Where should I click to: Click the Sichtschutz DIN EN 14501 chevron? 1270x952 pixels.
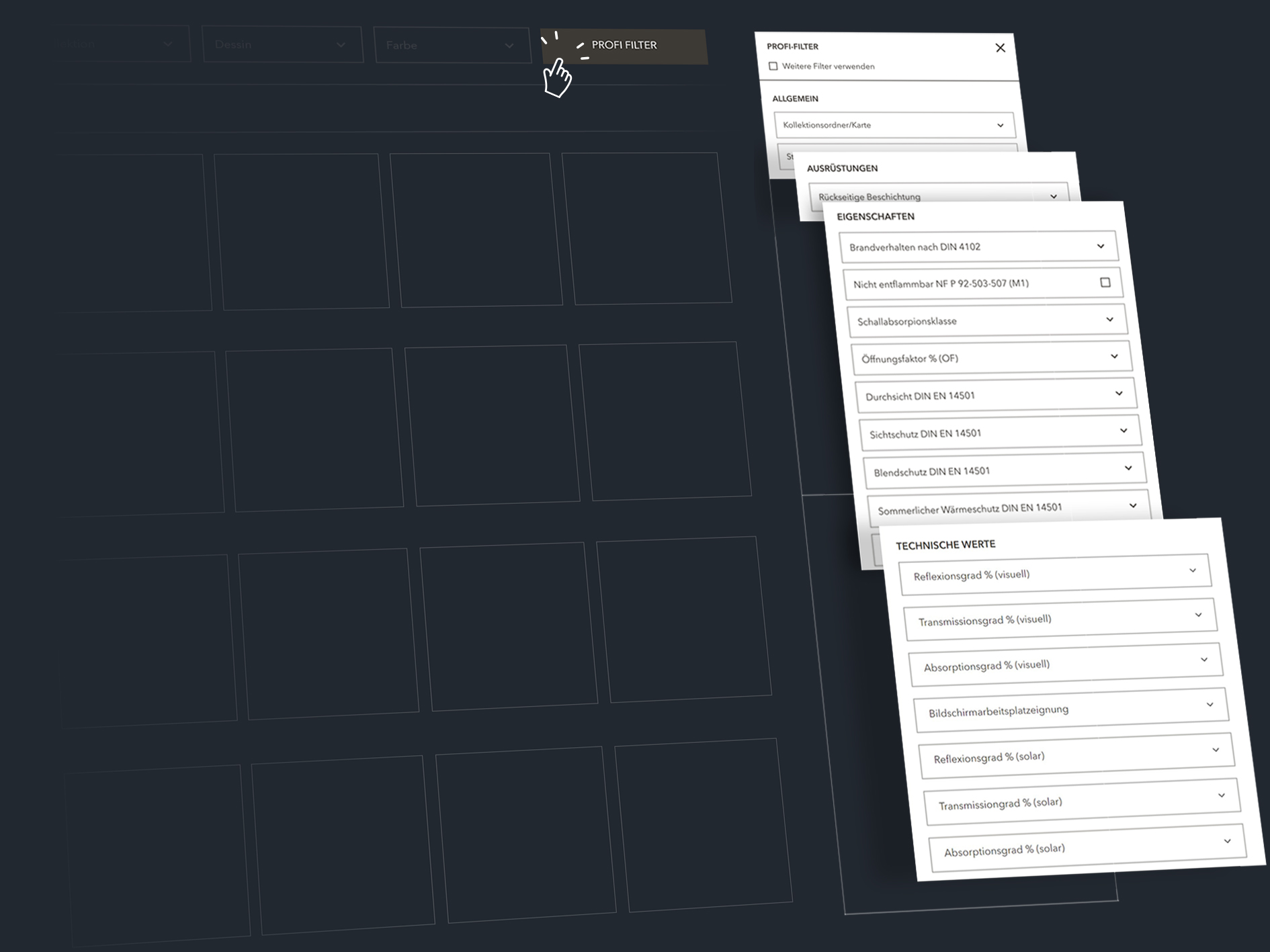click(x=1124, y=431)
